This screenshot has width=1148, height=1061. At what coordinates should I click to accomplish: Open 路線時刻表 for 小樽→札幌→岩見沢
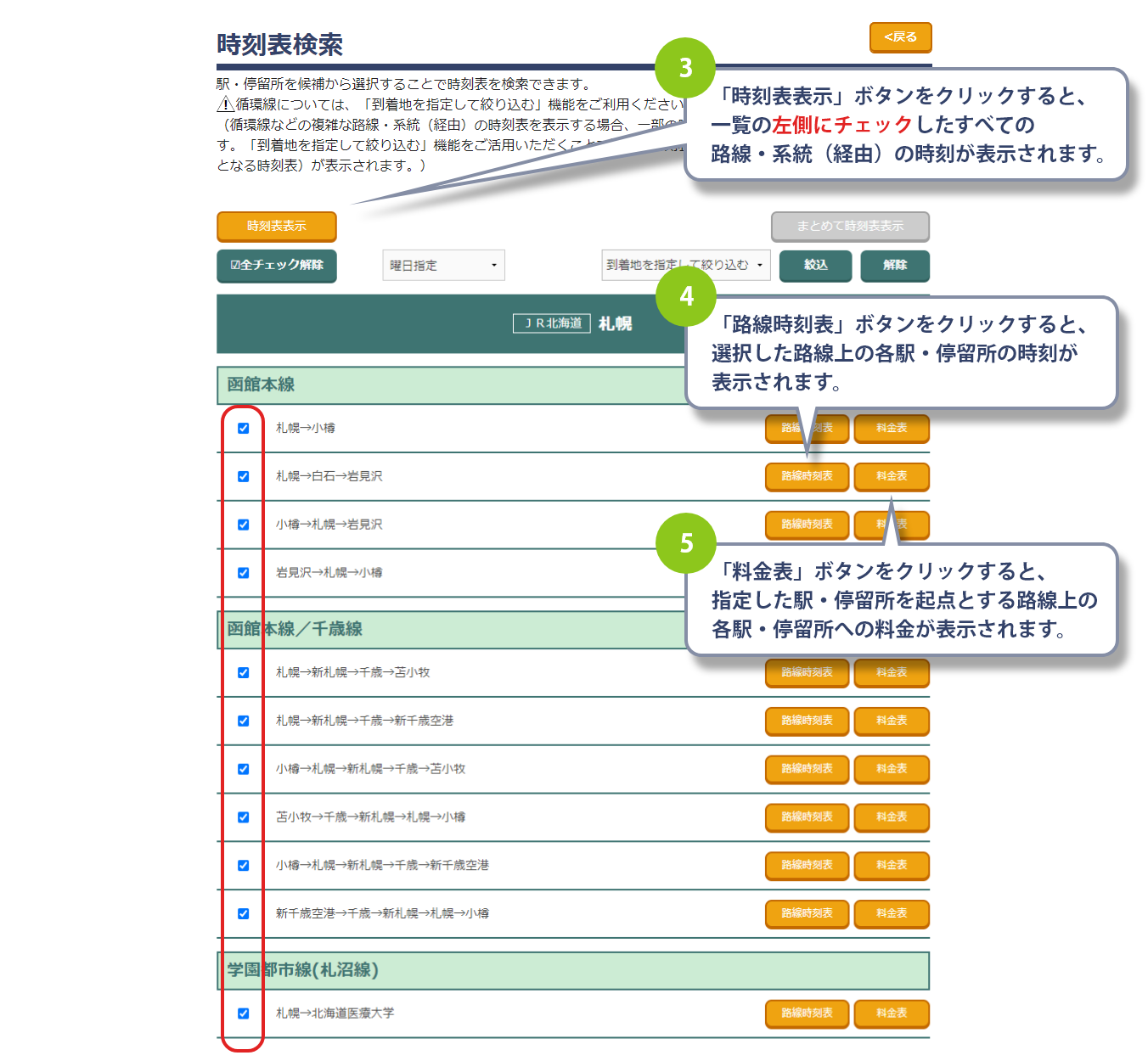(x=808, y=525)
